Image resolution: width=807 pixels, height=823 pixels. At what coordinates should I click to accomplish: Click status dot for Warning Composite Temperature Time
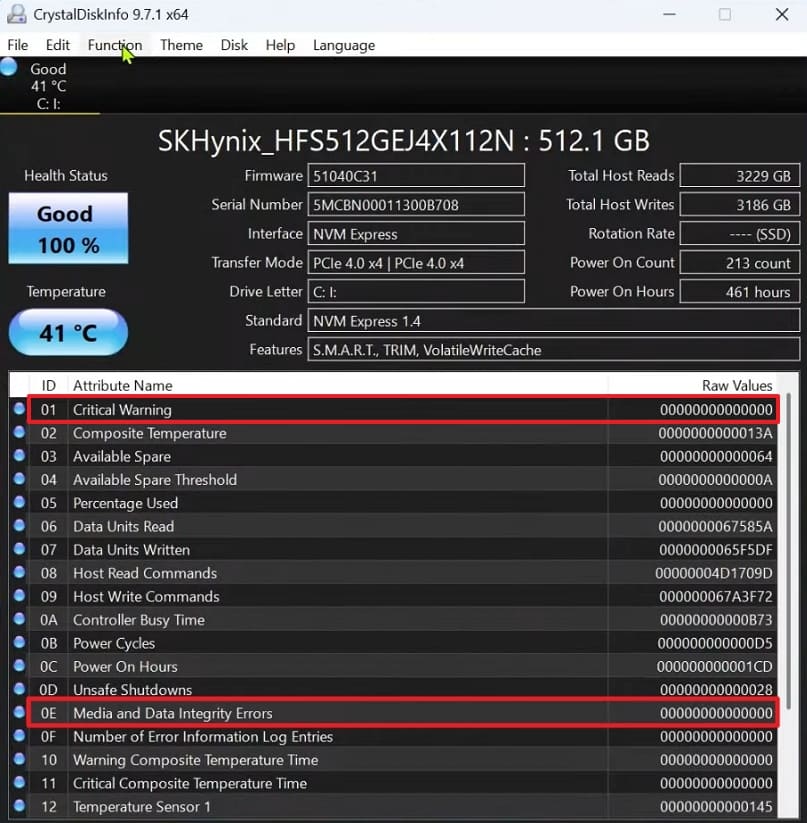[x=19, y=758]
